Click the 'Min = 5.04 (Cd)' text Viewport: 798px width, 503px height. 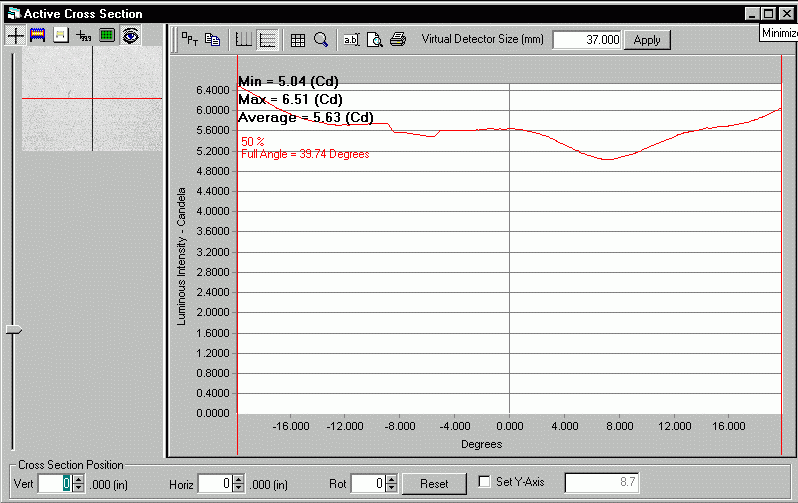pos(288,81)
